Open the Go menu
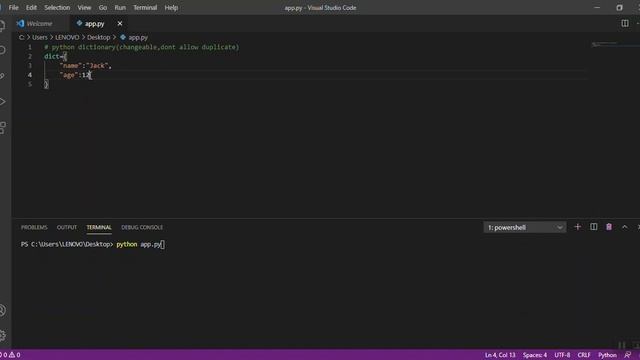The width and height of the screenshot is (640, 360). pos(103,8)
